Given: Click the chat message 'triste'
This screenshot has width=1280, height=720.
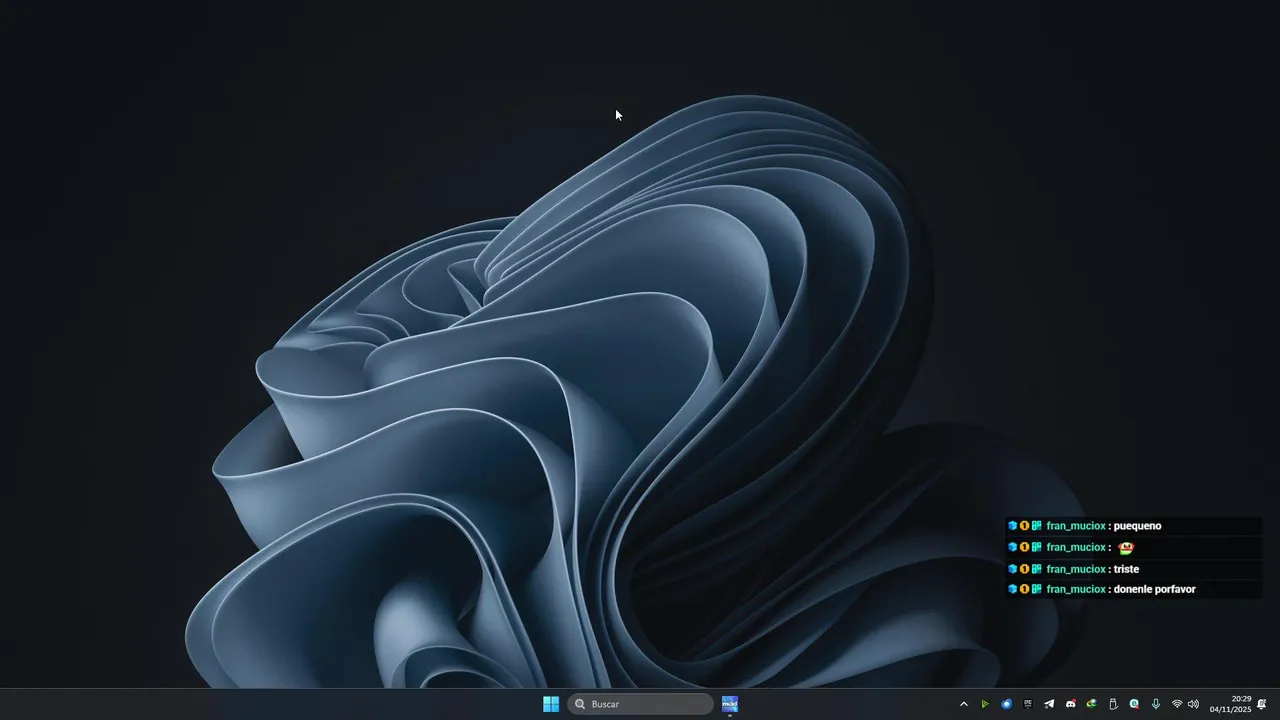Looking at the screenshot, I should pyautogui.click(x=1126, y=569).
